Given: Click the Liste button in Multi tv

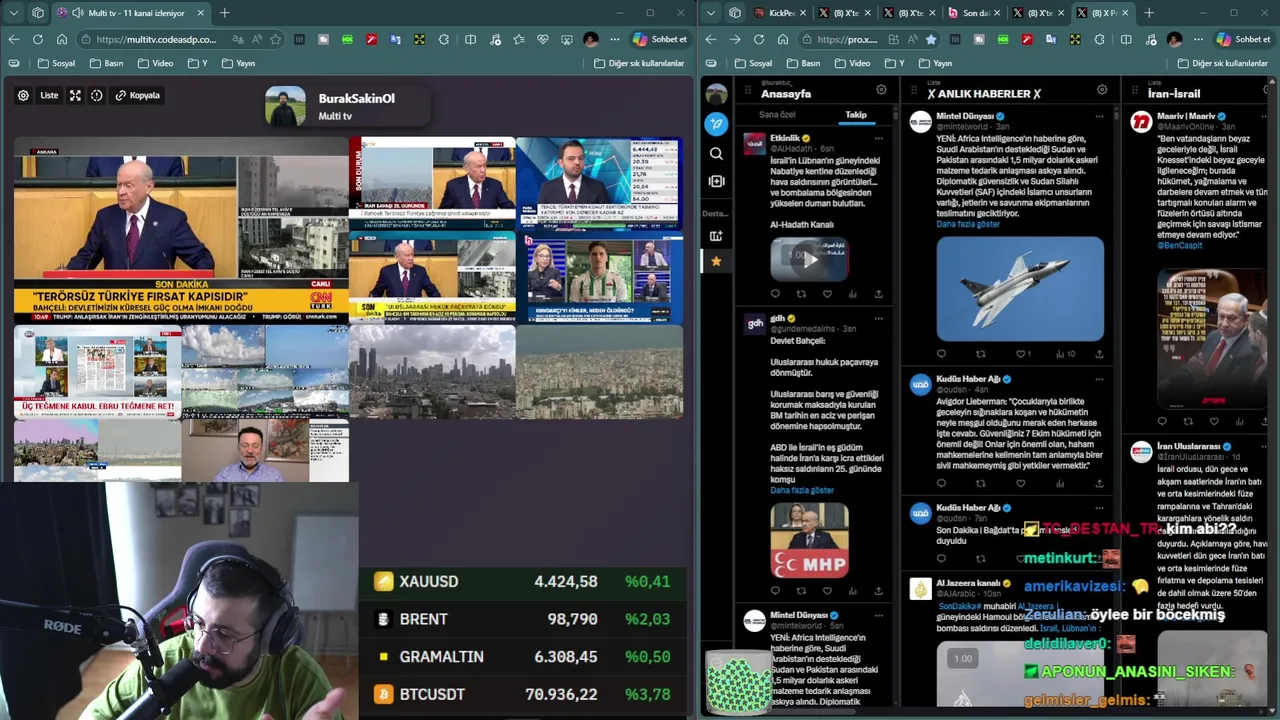Looking at the screenshot, I should [48, 95].
